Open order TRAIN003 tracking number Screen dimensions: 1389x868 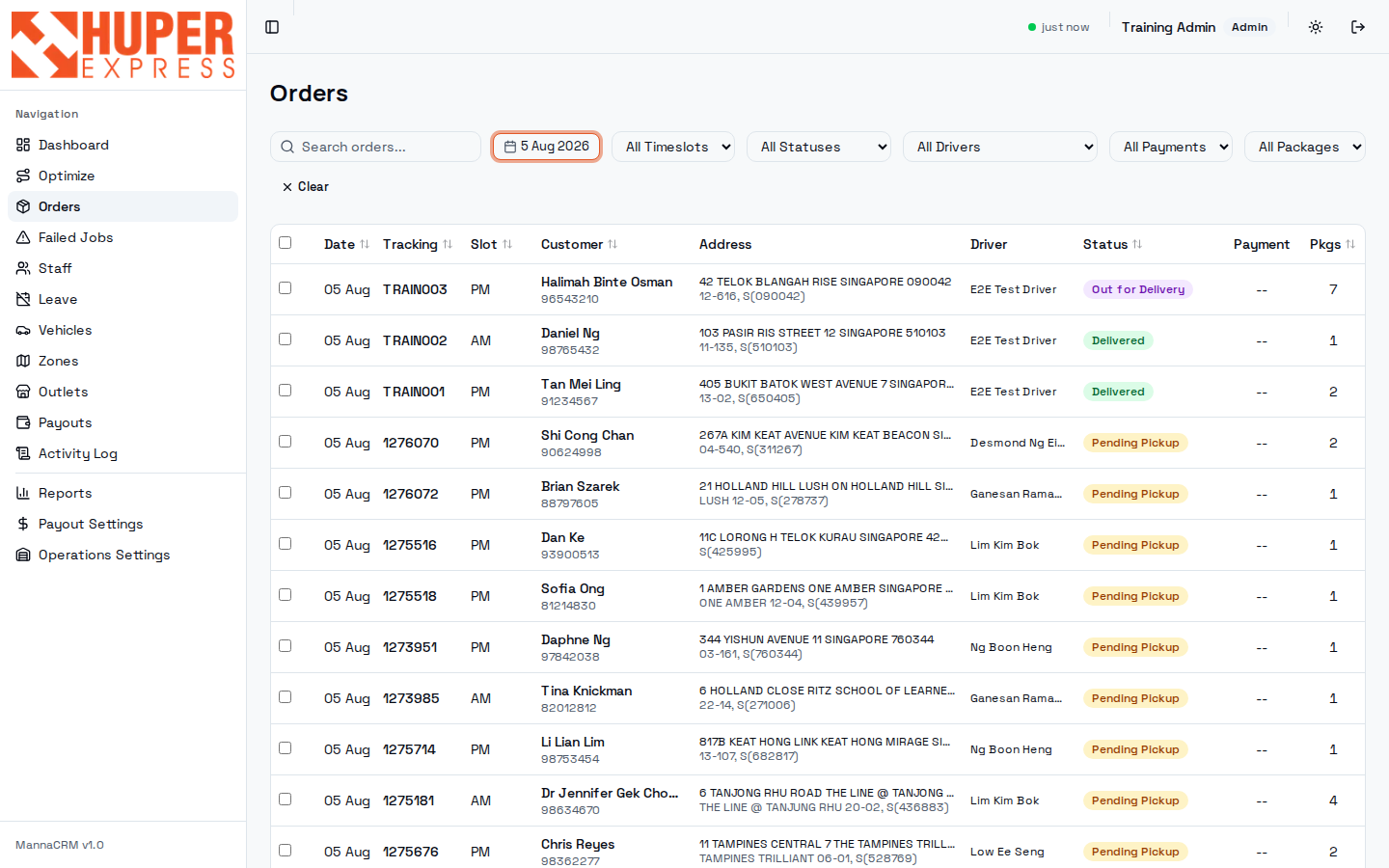coord(415,289)
